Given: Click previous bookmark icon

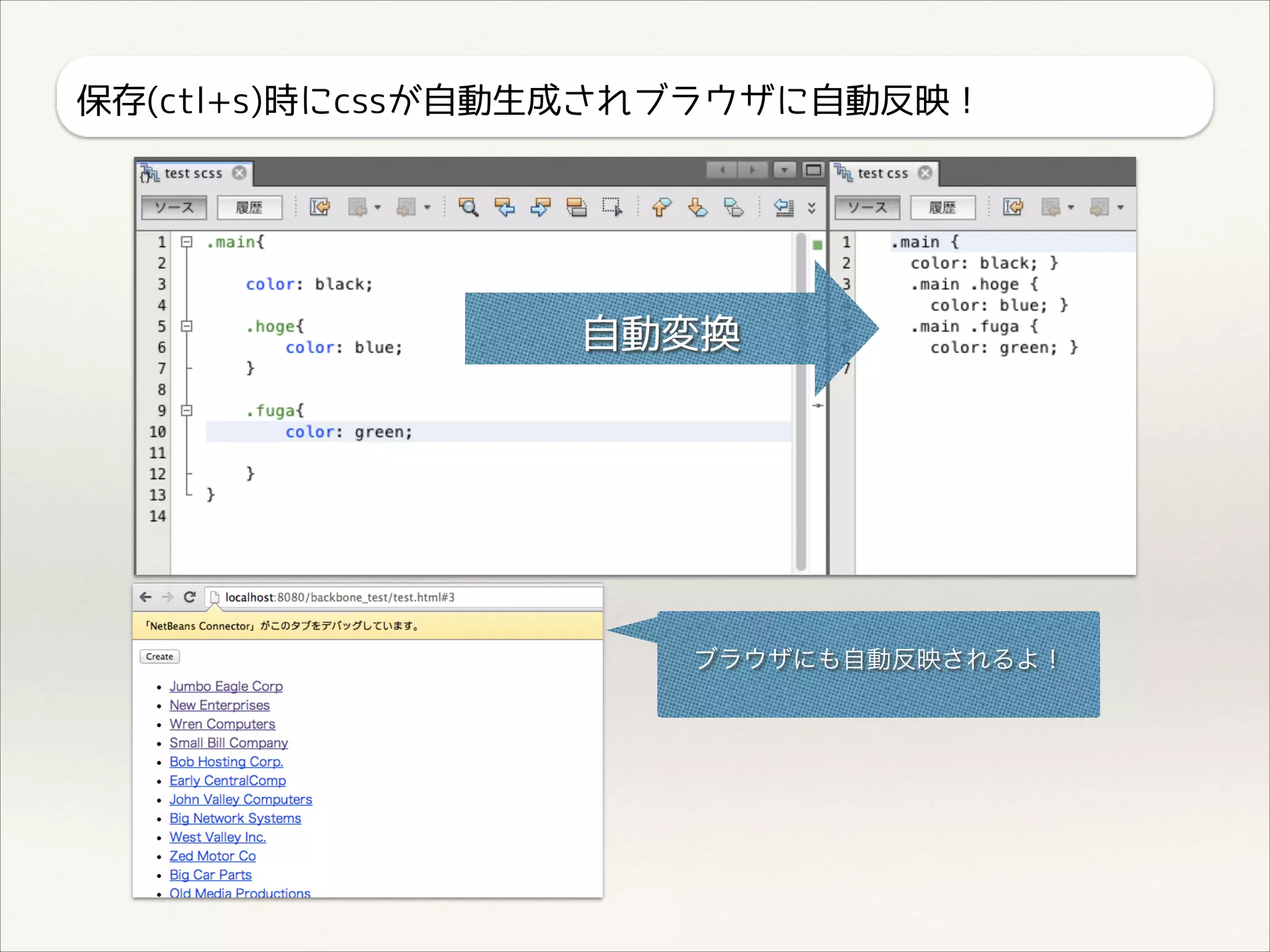Looking at the screenshot, I should [662, 207].
